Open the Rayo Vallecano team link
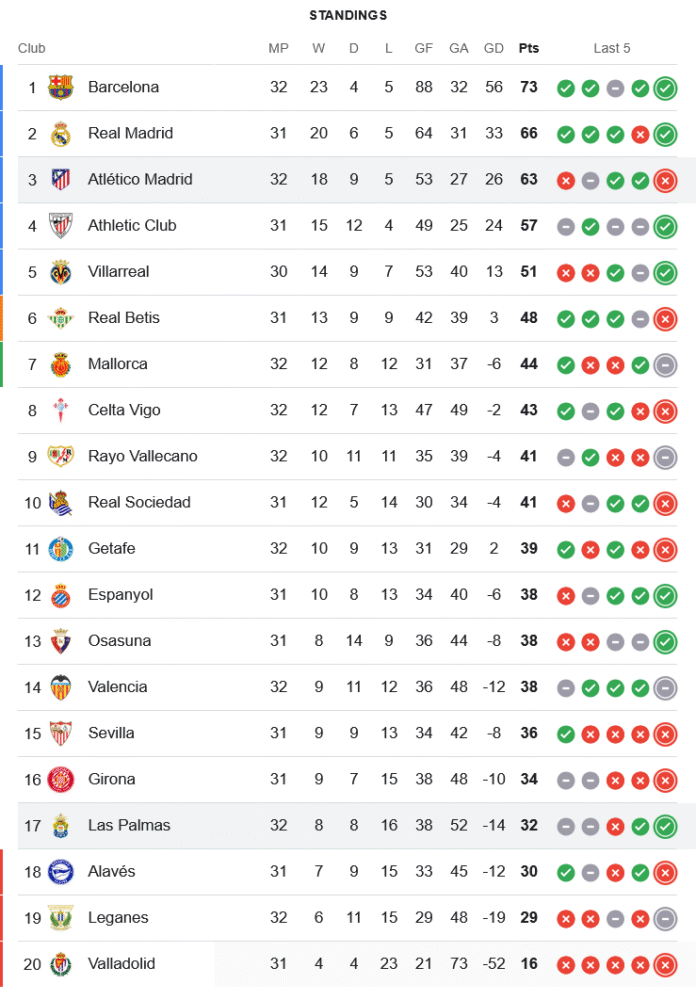The image size is (696, 1000). pyautogui.click(x=142, y=456)
